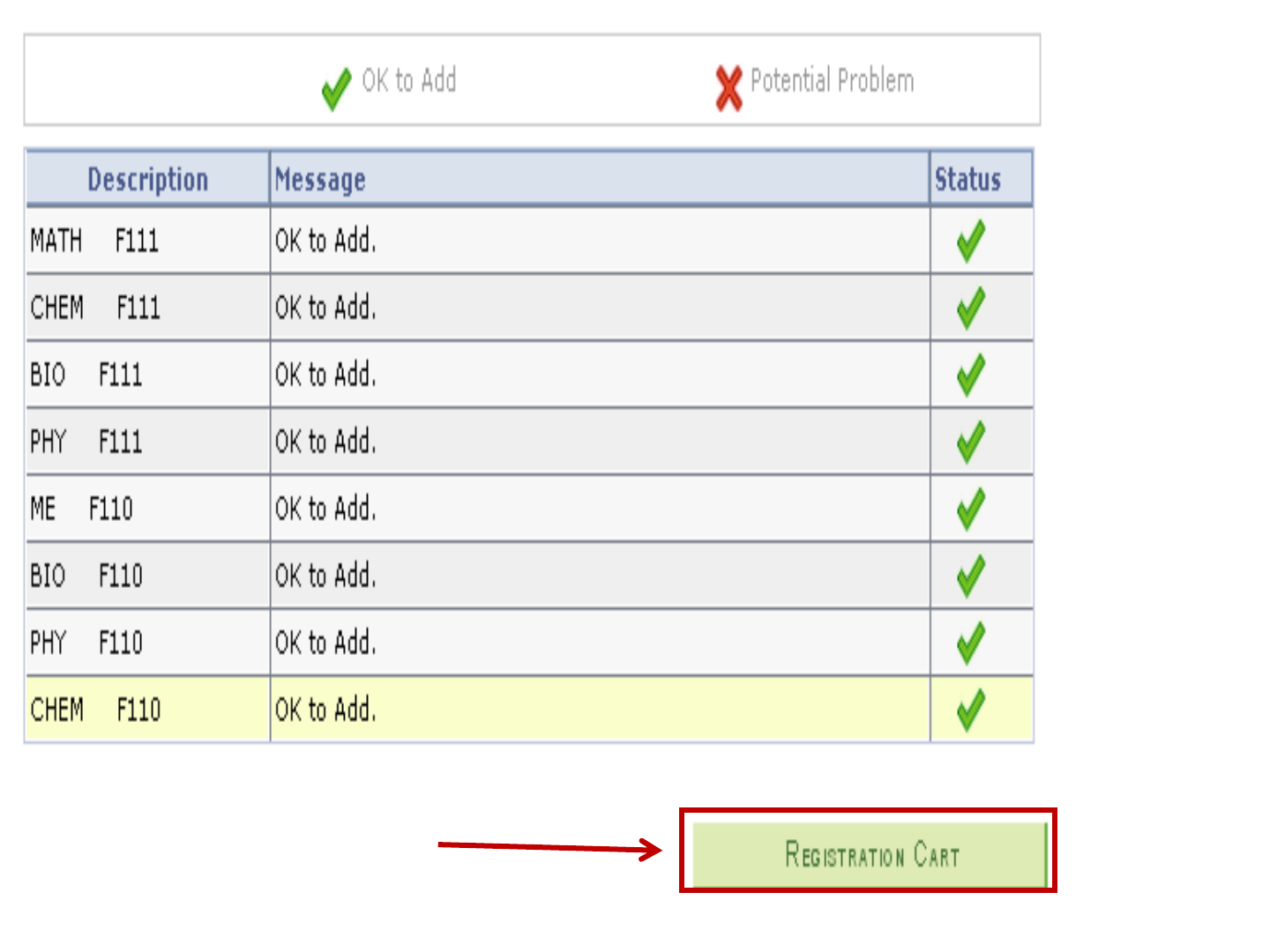Click green checkmark for MATH F111
This screenshot has width=1270, height=952.
[971, 241]
